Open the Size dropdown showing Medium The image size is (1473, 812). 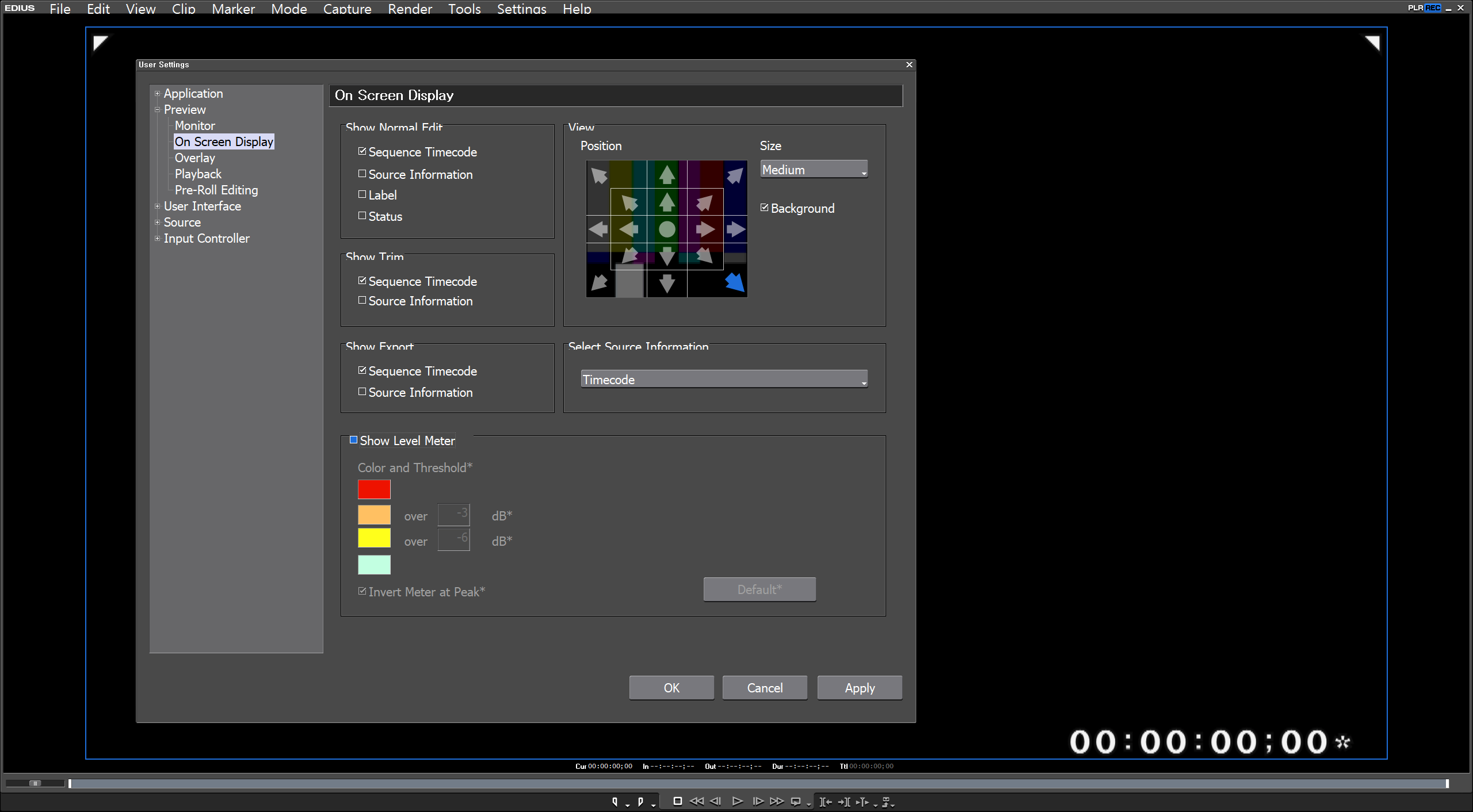[814, 170]
